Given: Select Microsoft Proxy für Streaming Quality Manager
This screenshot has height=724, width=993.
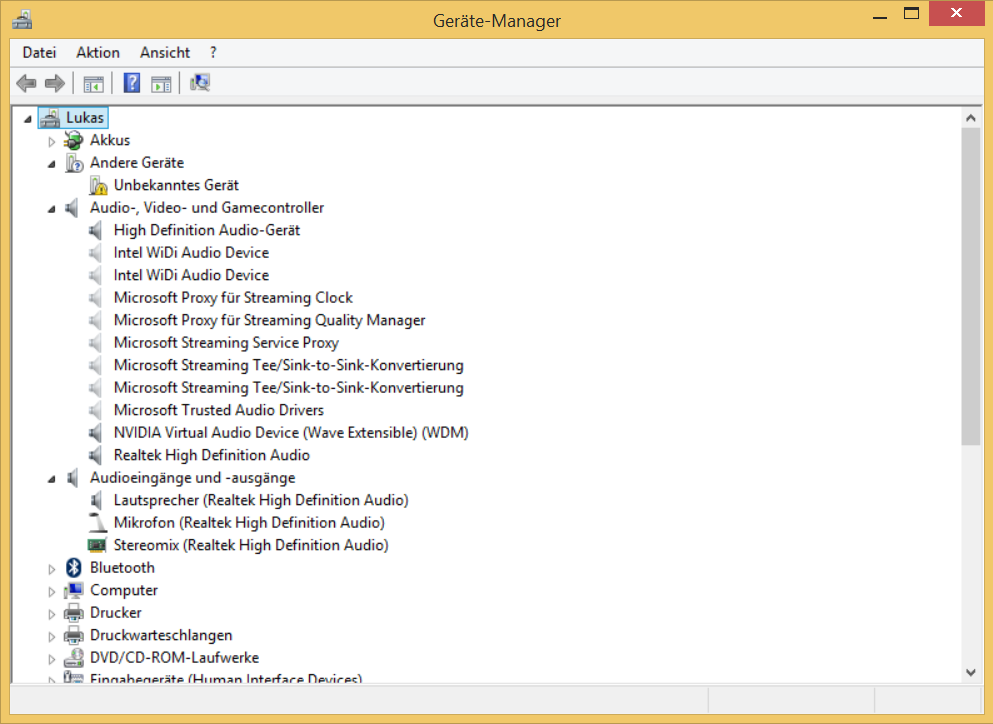Looking at the screenshot, I should [269, 321].
